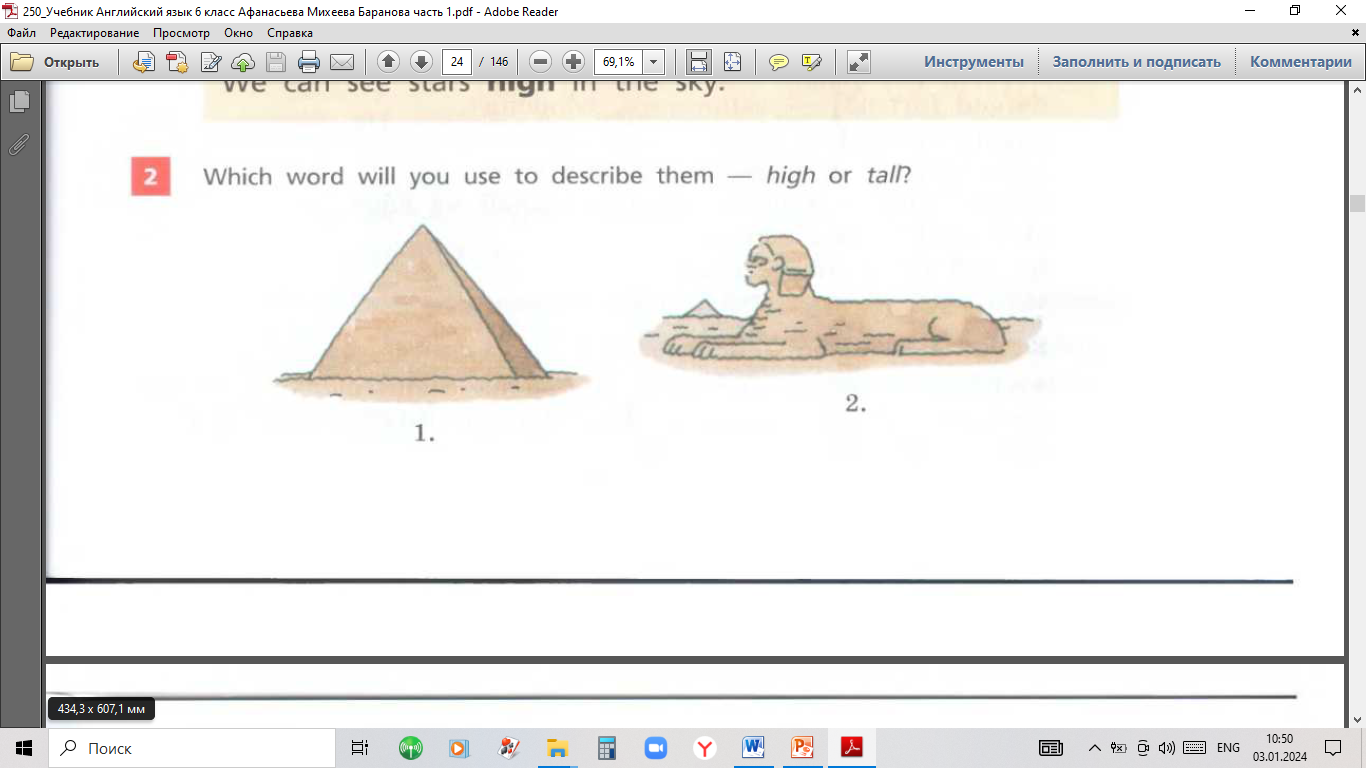The height and width of the screenshot is (768, 1366).
Task: Toggle the page thumbnails side panel
Action: [x=18, y=102]
